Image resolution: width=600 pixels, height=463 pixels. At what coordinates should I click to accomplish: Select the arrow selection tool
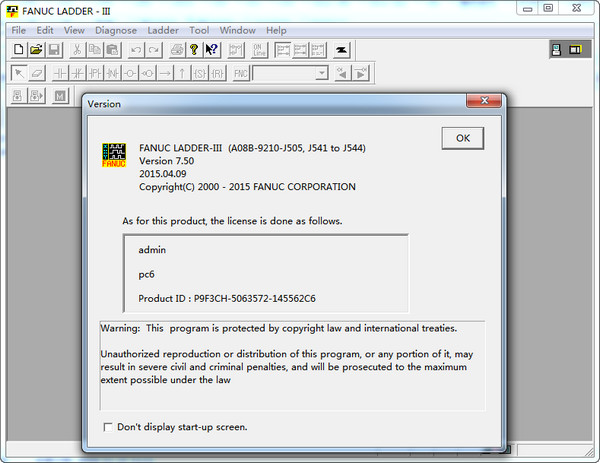[x=19, y=73]
